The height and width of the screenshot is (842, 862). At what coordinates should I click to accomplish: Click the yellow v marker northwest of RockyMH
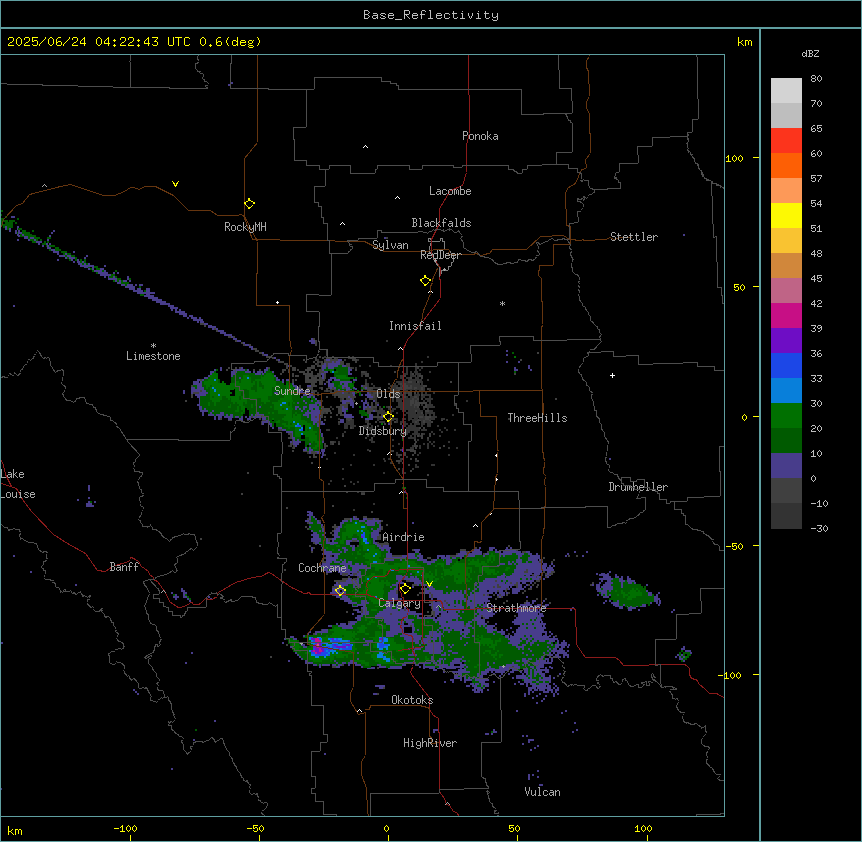[x=175, y=184]
